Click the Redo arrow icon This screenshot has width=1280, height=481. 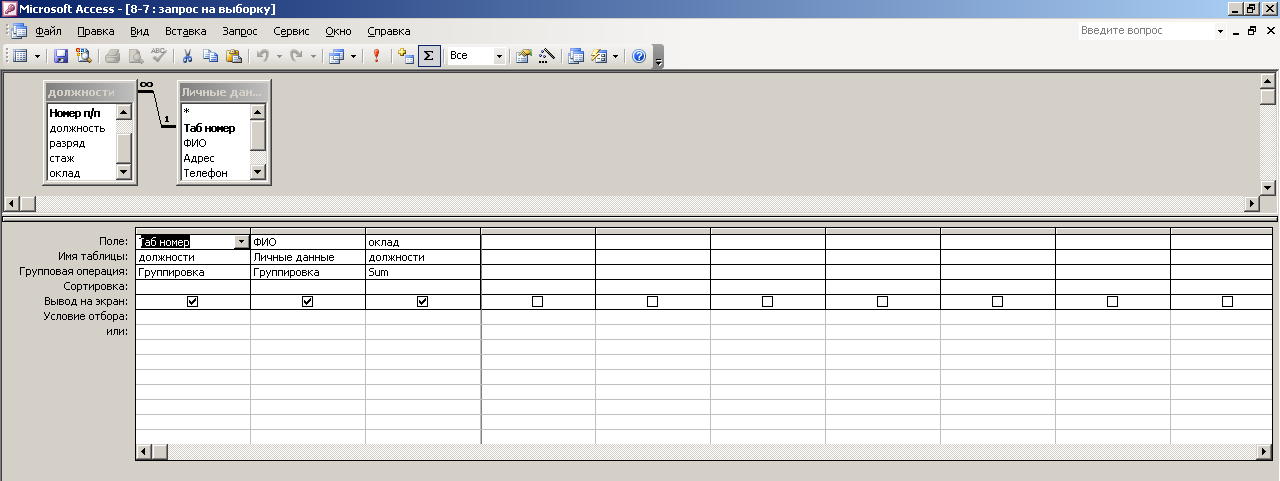coord(296,56)
